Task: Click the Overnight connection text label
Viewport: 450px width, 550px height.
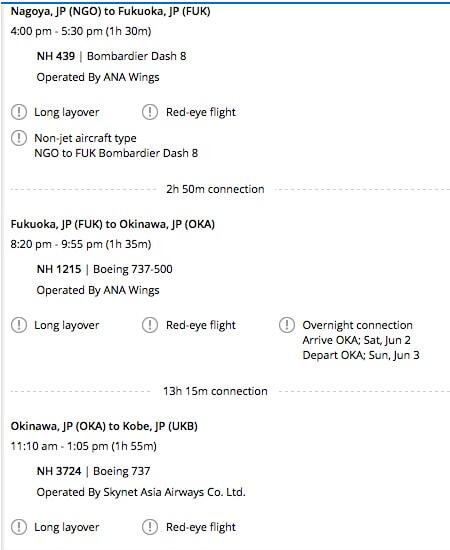Action: (357, 325)
